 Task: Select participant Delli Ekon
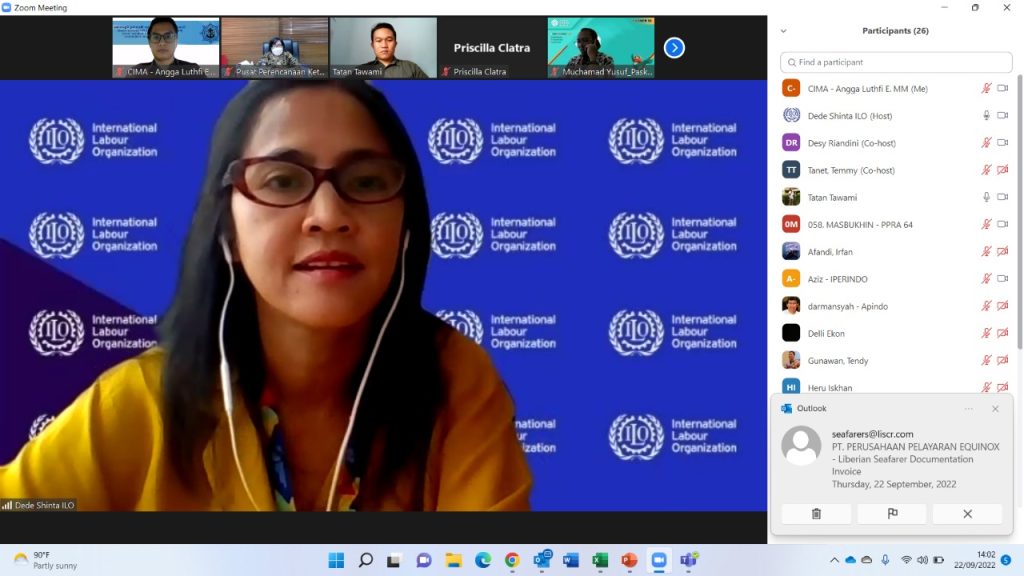pos(896,333)
